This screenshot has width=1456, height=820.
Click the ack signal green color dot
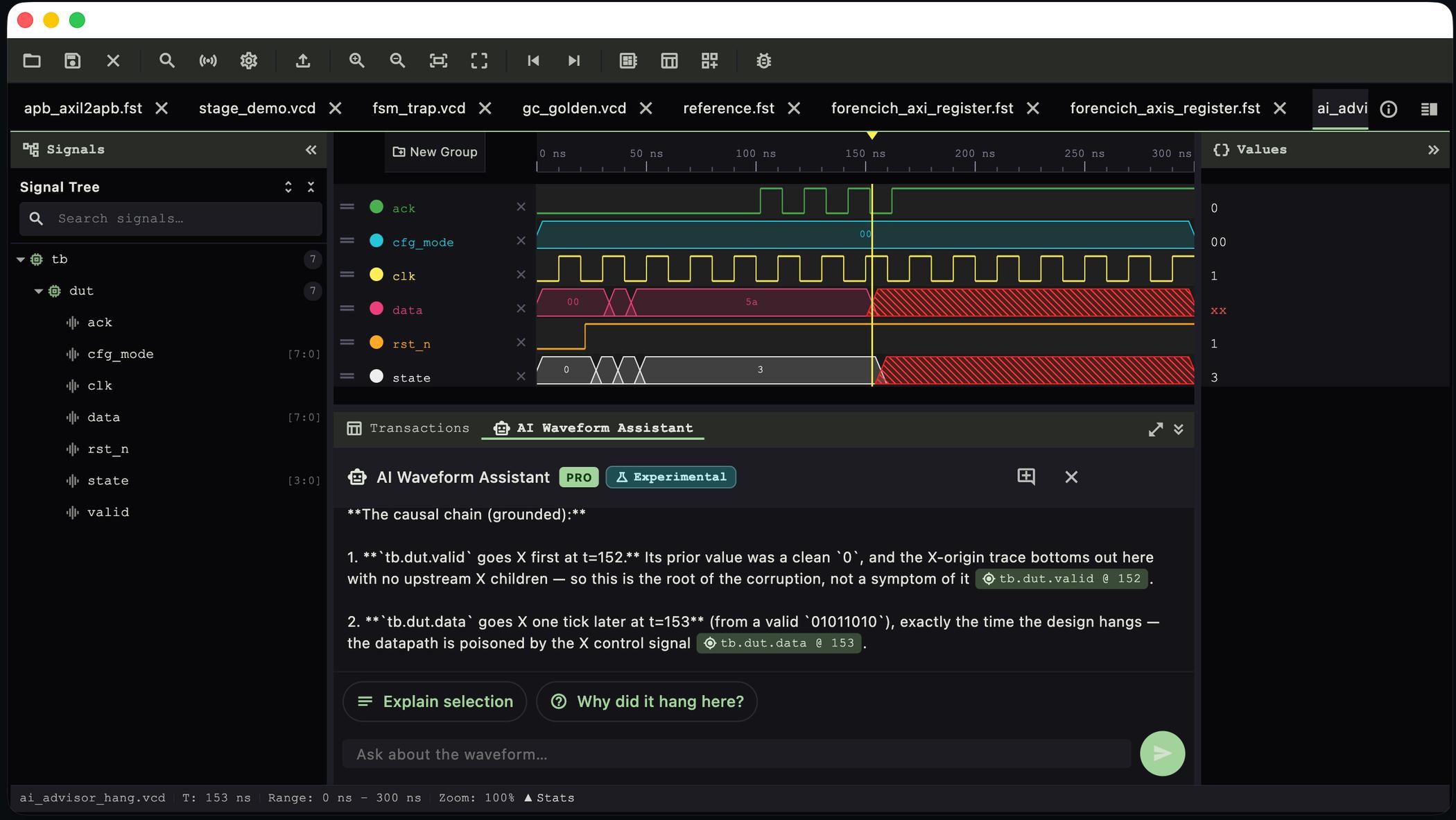click(376, 207)
